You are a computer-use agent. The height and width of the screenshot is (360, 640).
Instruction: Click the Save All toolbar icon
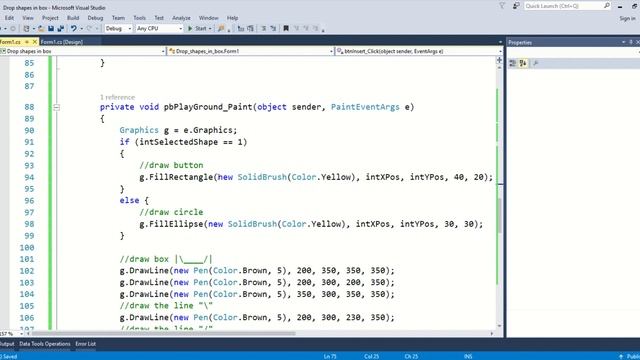point(61,29)
